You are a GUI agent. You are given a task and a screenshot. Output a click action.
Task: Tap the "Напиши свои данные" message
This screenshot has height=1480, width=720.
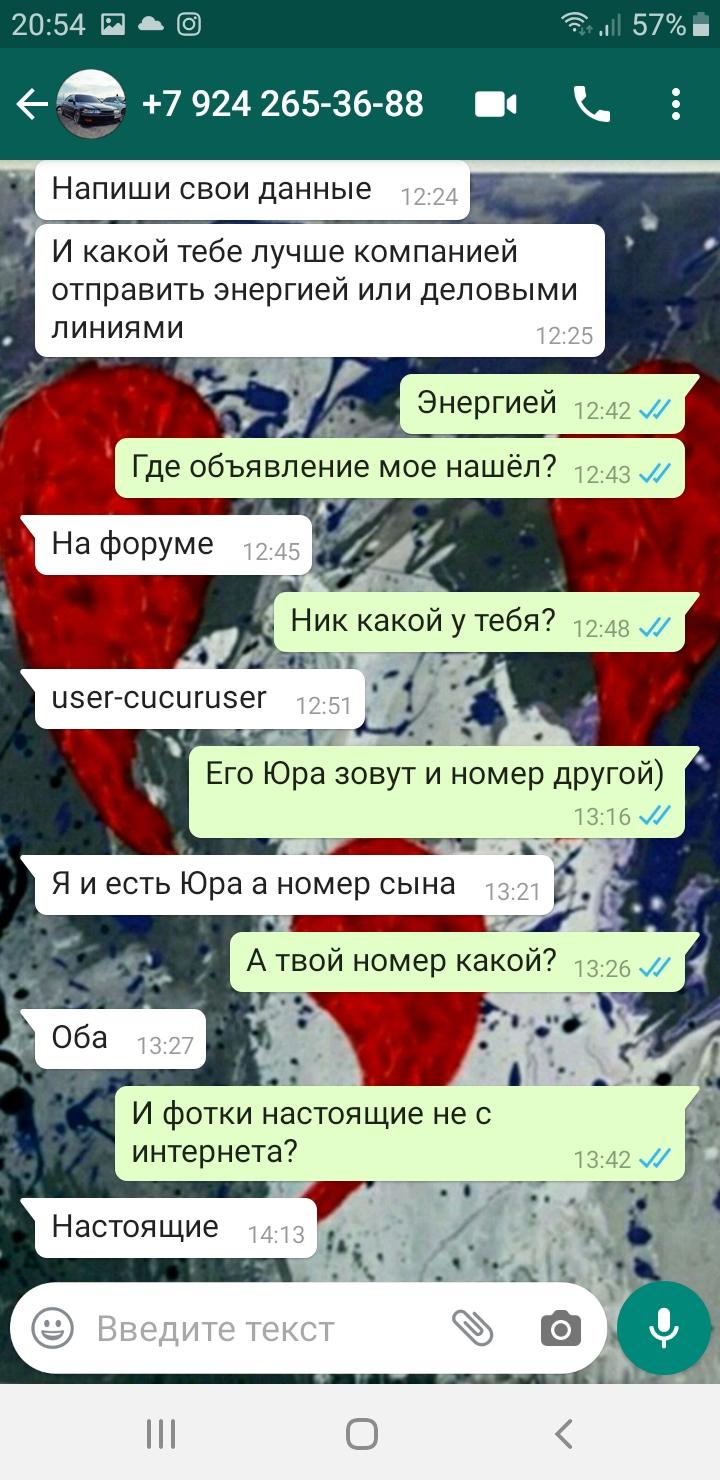click(x=252, y=190)
